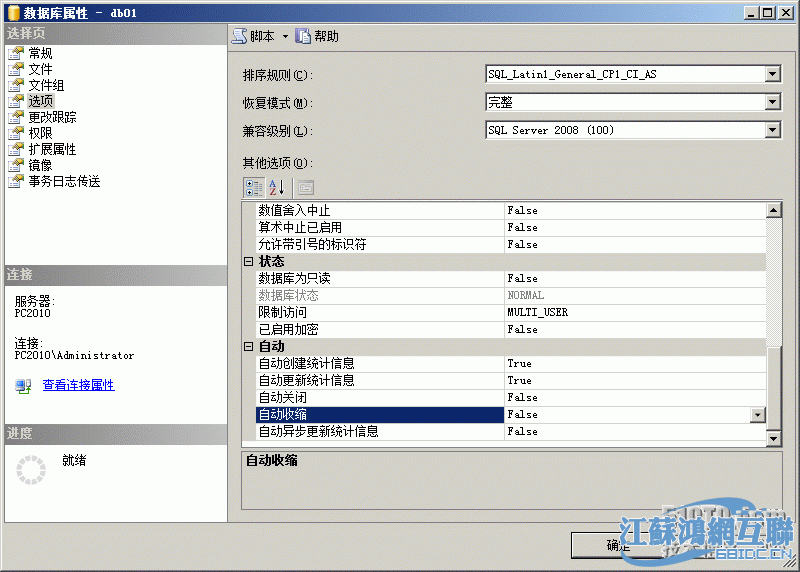Select the 常规 page
This screenshot has width=800, height=572.
40,53
